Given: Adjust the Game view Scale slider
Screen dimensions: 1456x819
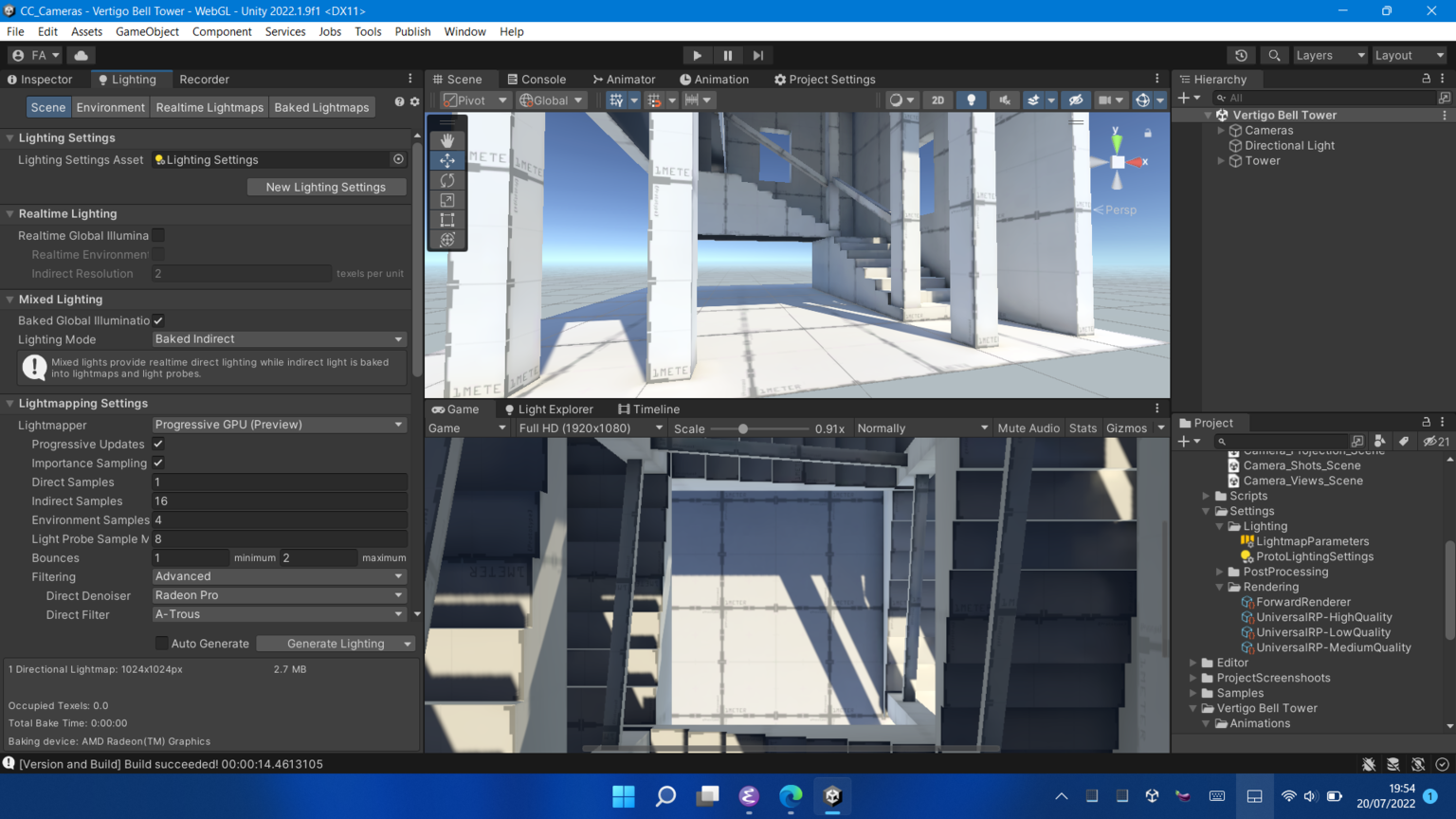Looking at the screenshot, I should point(745,428).
